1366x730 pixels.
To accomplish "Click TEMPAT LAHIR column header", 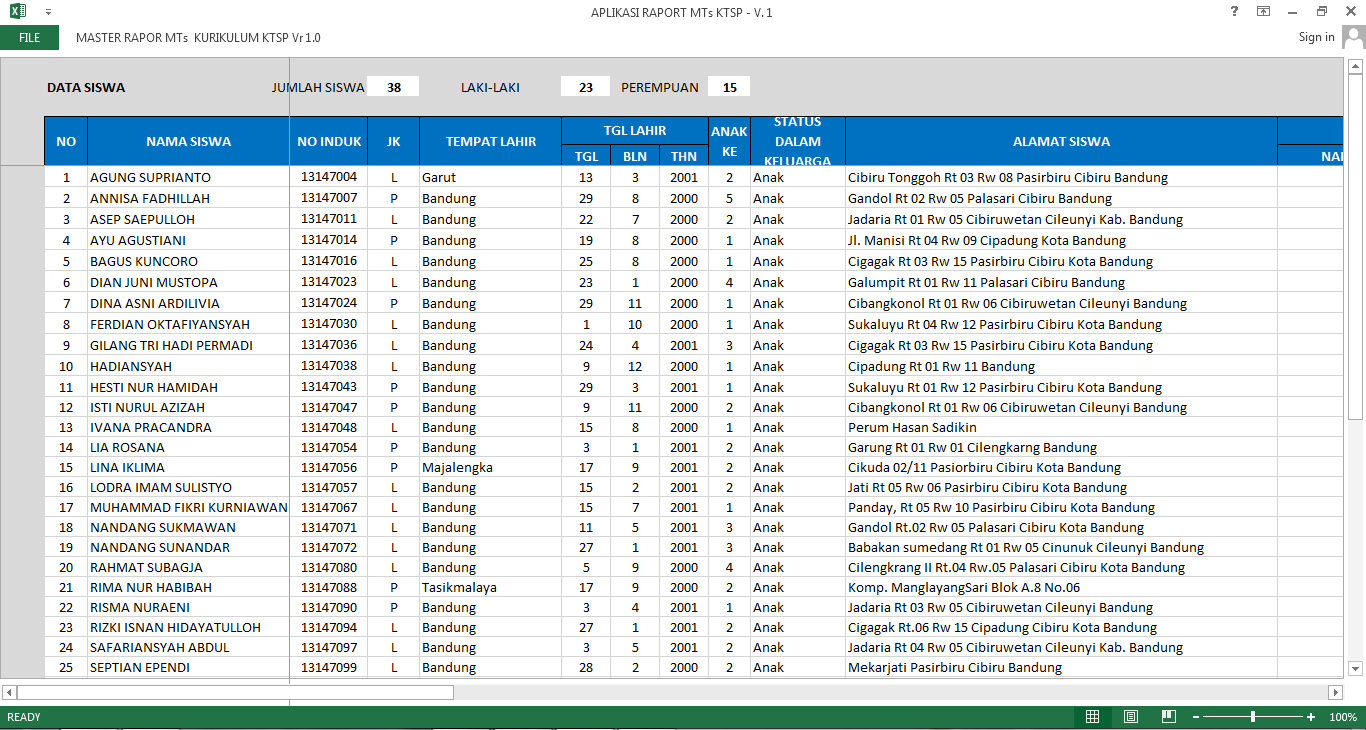I will [490, 141].
